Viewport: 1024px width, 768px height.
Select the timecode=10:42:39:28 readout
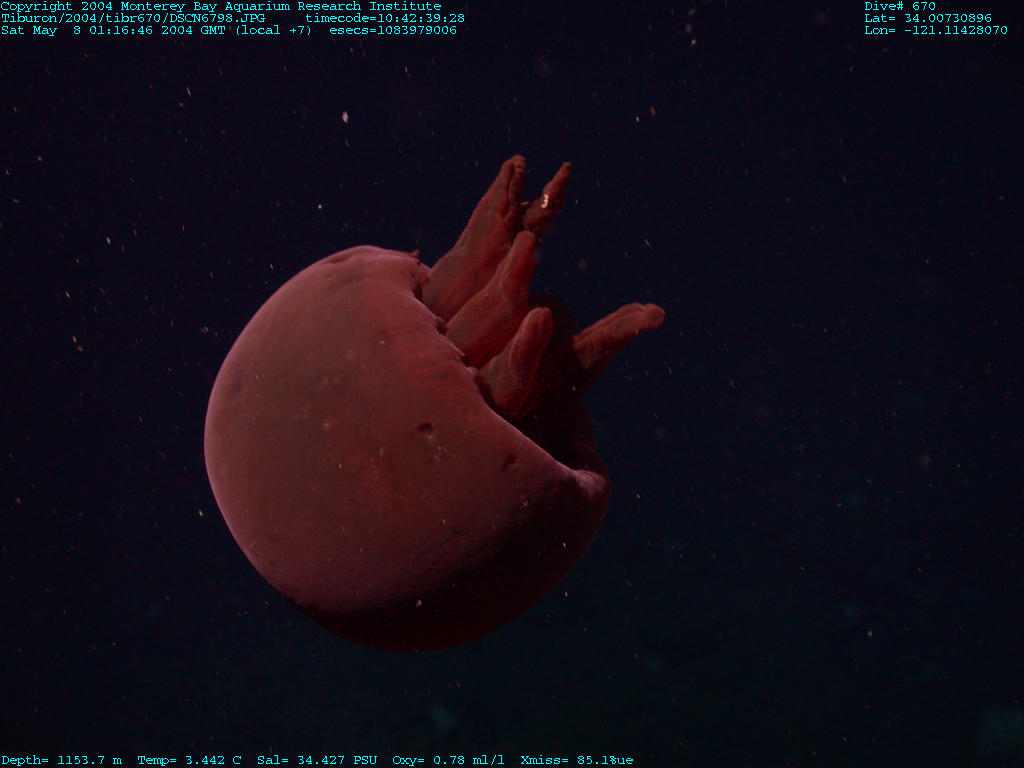point(385,18)
